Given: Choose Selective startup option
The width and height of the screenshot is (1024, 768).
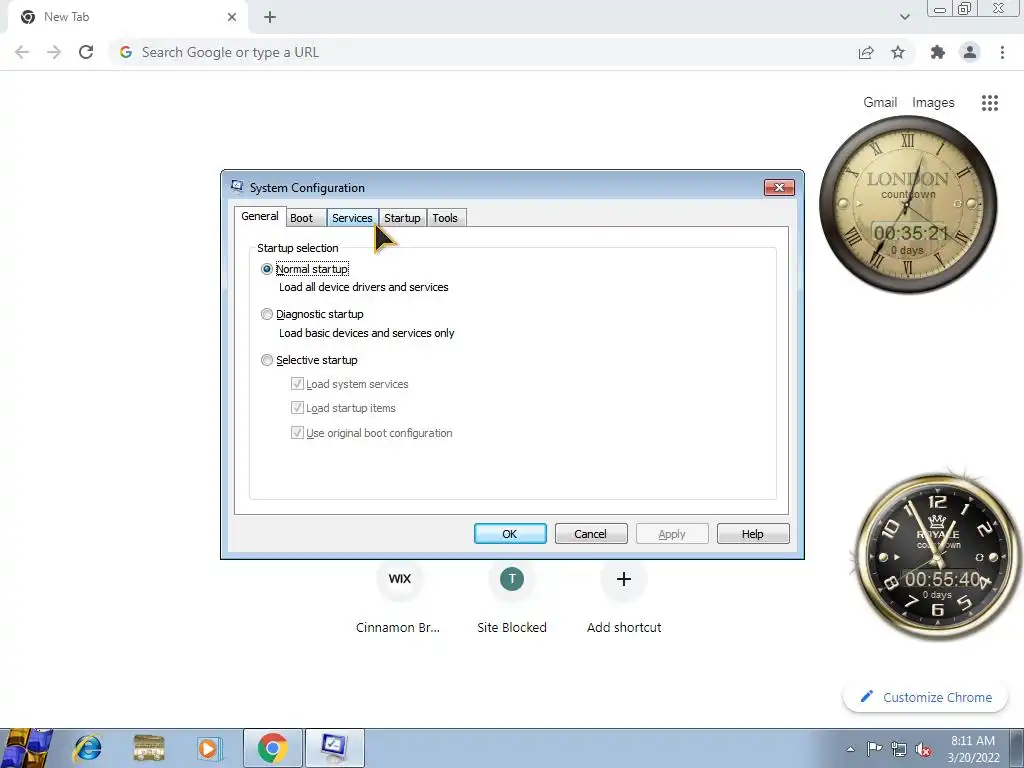Looking at the screenshot, I should click(266, 360).
